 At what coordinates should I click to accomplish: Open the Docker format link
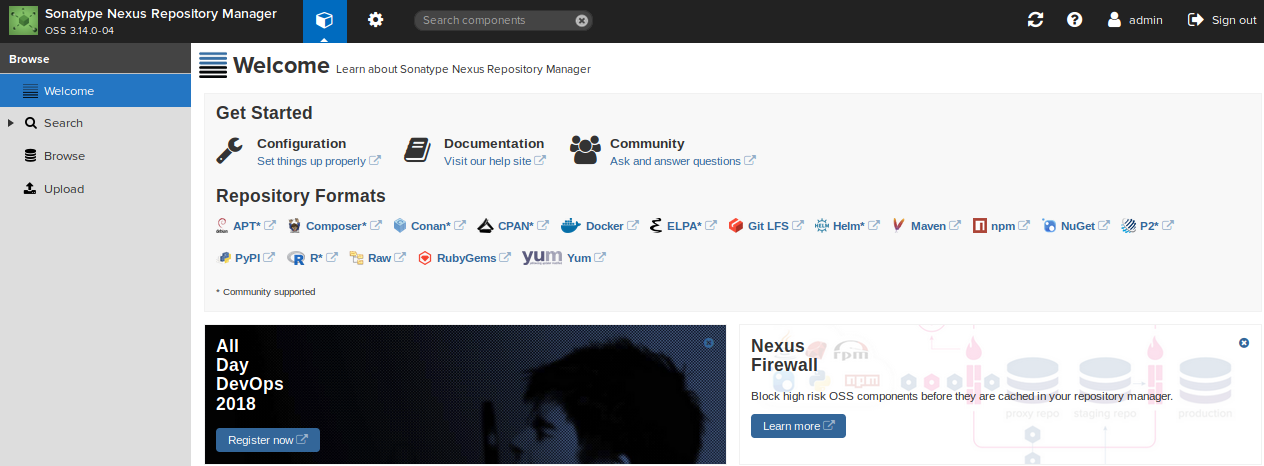click(612, 226)
